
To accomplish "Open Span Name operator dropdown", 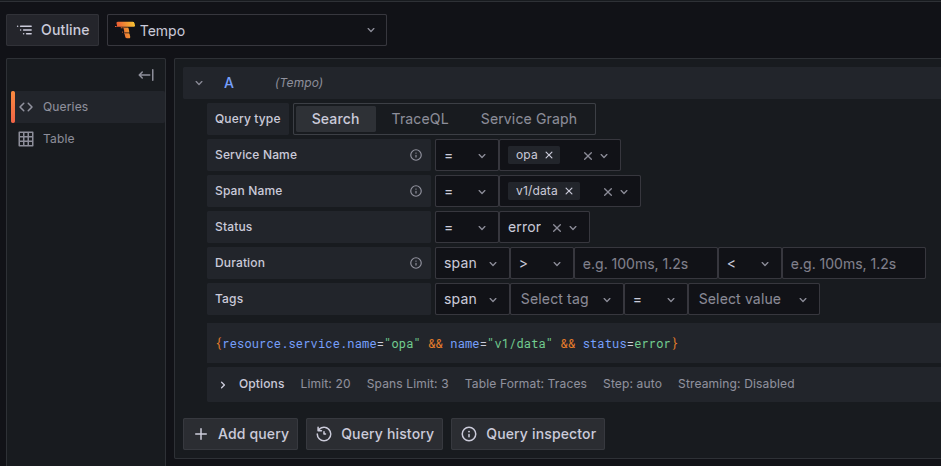I will 466,191.
